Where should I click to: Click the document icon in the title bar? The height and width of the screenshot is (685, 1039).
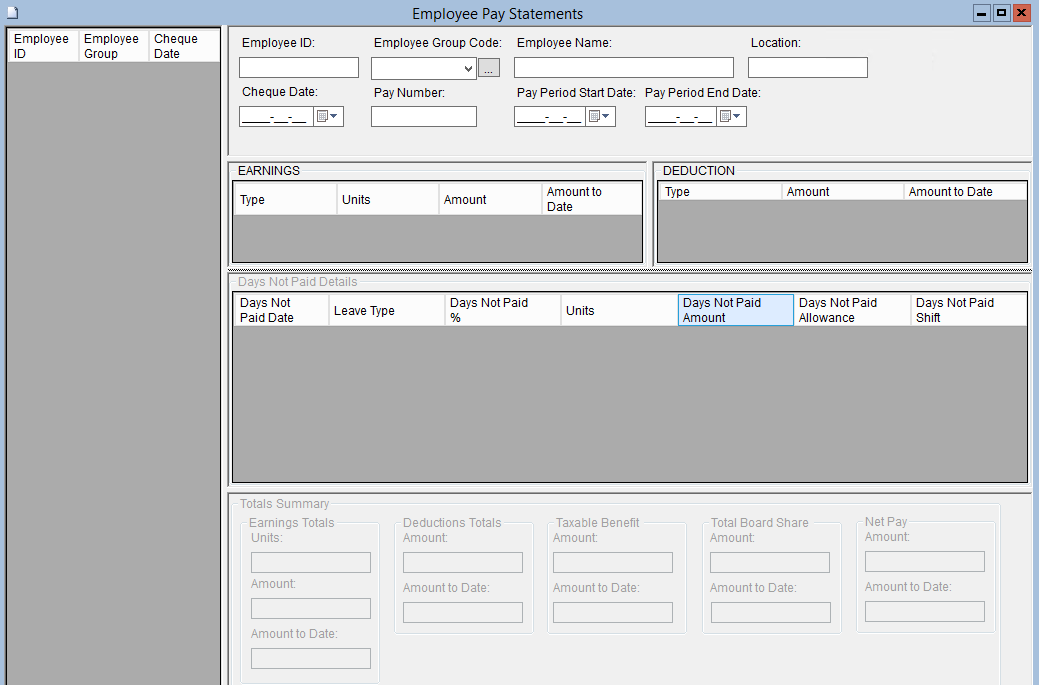(13, 13)
